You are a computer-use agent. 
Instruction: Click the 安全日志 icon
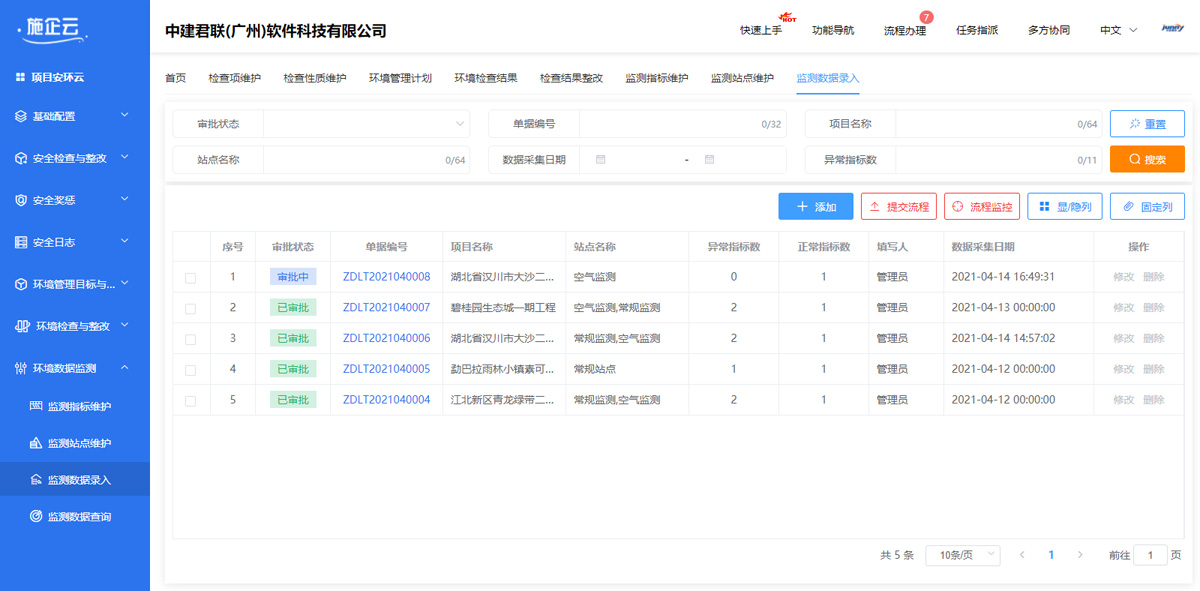pos(21,242)
